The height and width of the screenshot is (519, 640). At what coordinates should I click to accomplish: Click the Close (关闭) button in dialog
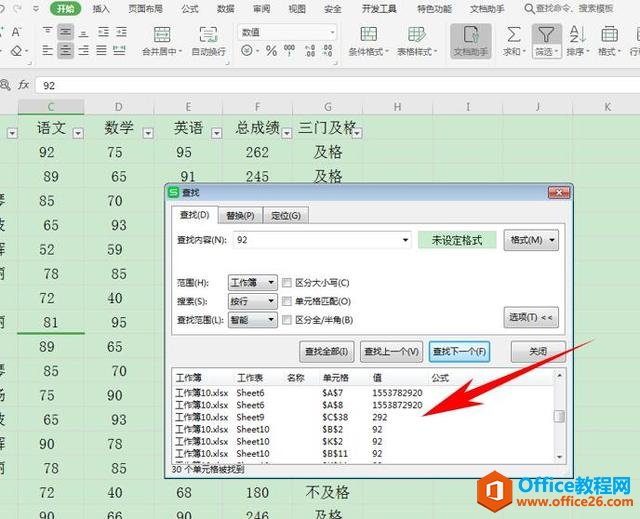point(538,351)
